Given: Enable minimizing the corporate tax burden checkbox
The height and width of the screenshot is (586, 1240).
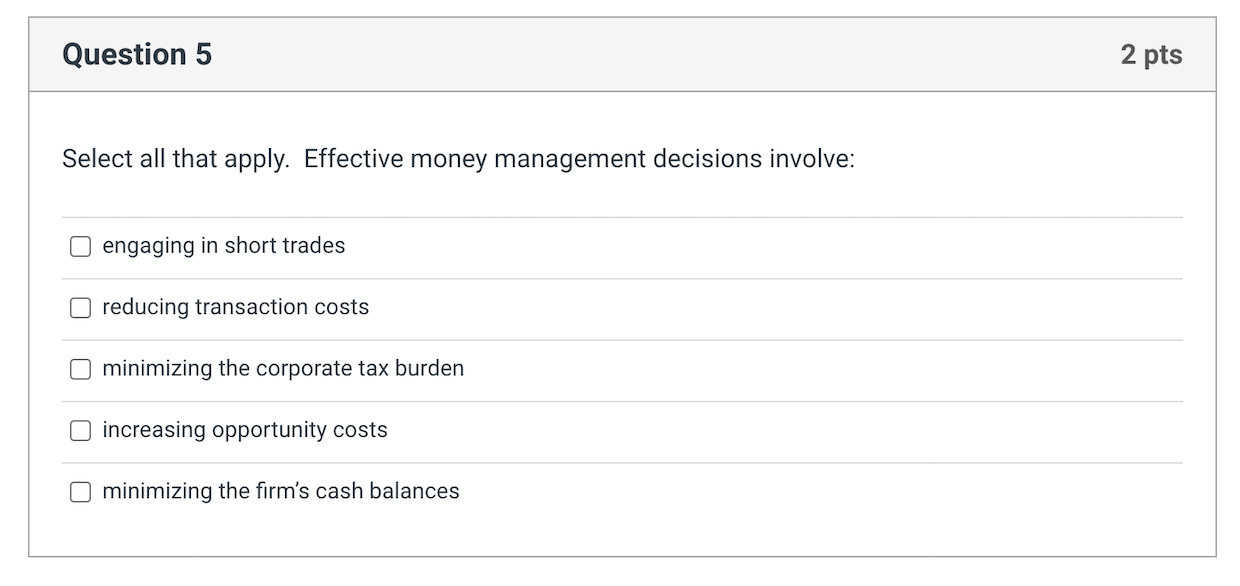Looking at the screenshot, I should tap(80, 369).
